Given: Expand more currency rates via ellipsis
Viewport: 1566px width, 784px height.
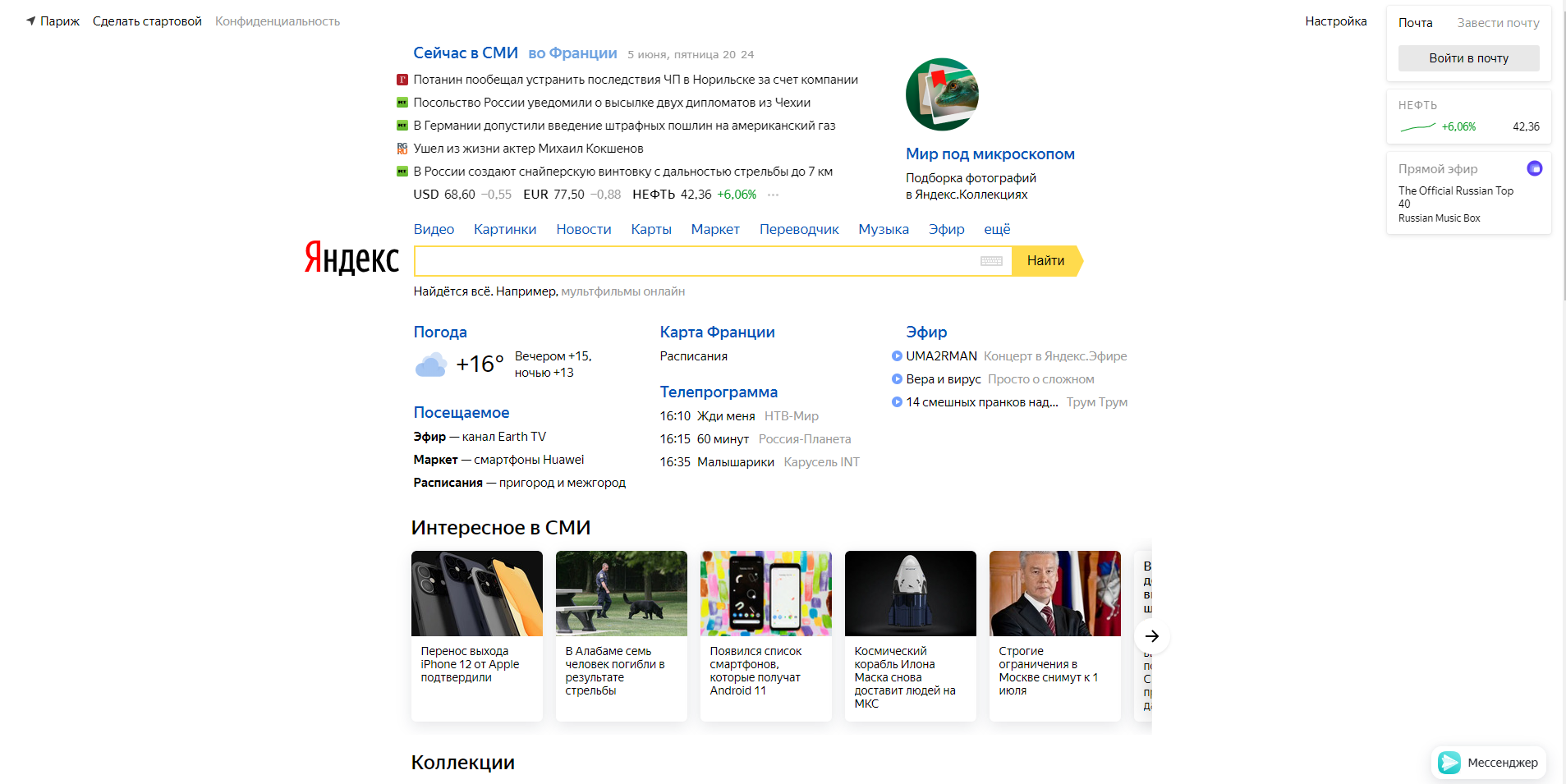Looking at the screenshot, I should [773, 195].
